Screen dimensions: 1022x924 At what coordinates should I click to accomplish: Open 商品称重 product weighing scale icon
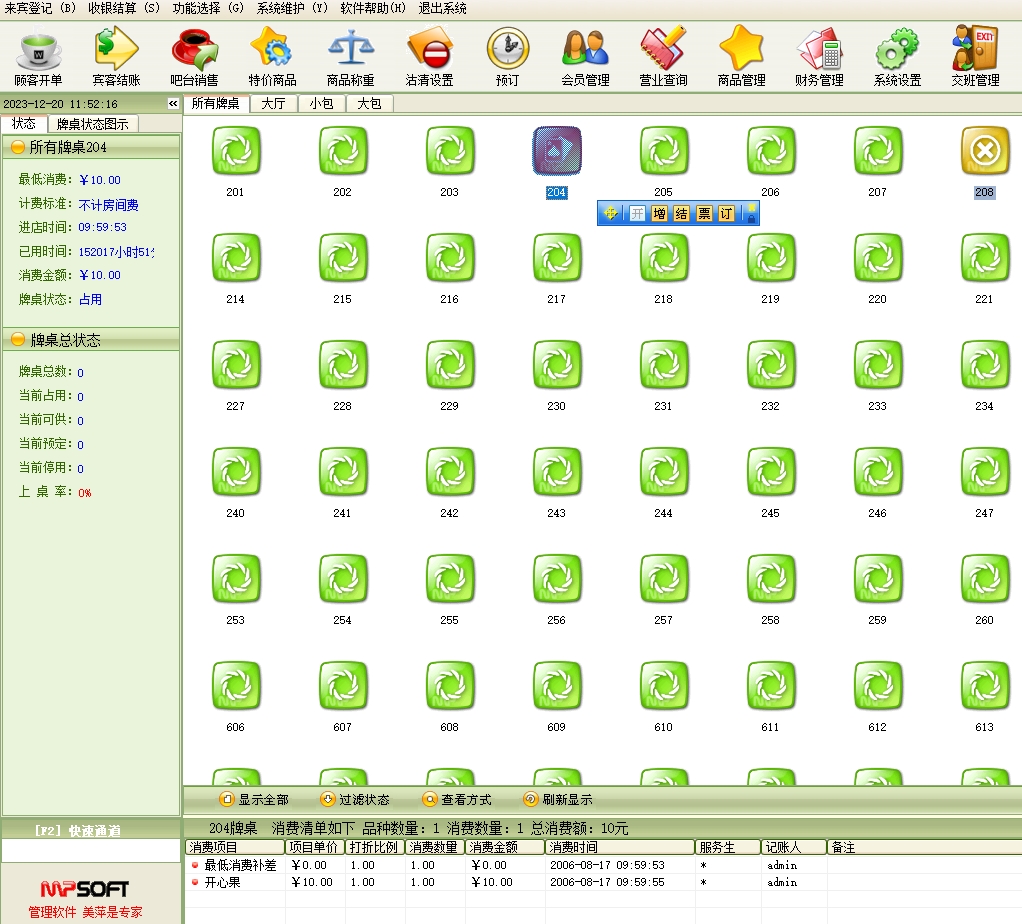click(351, 56)
